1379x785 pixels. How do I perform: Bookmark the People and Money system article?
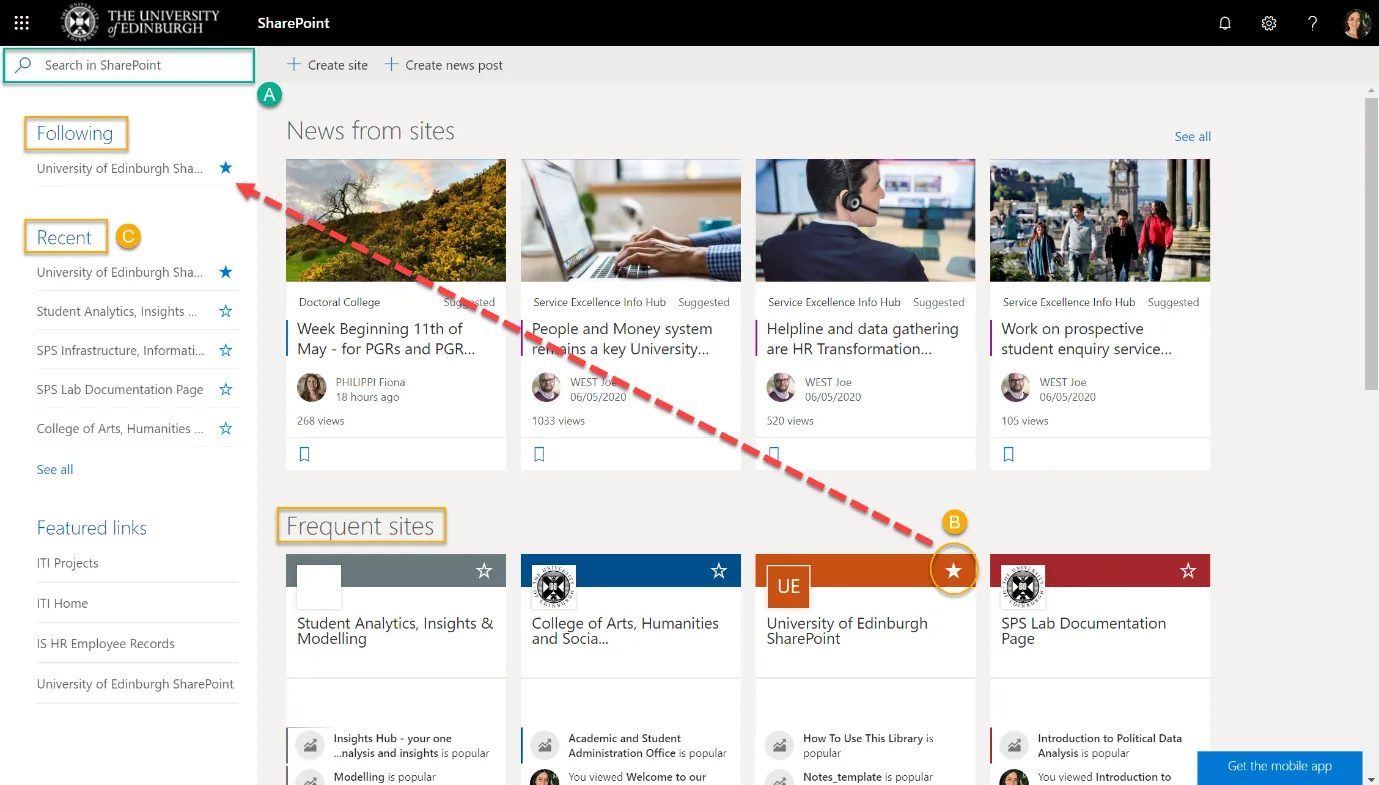click(x=540, y=453)
